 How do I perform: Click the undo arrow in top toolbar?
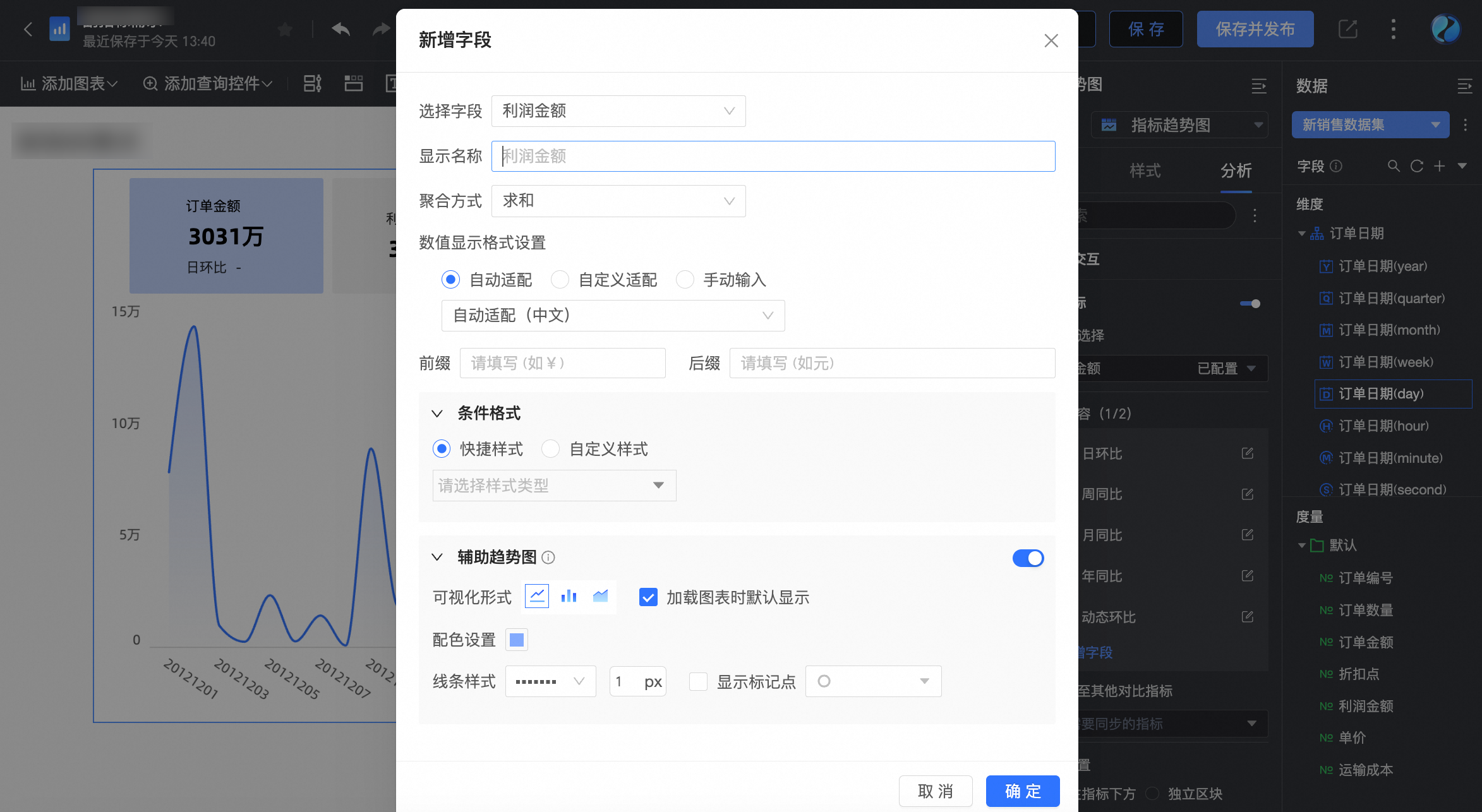click(x=340, y=29)
